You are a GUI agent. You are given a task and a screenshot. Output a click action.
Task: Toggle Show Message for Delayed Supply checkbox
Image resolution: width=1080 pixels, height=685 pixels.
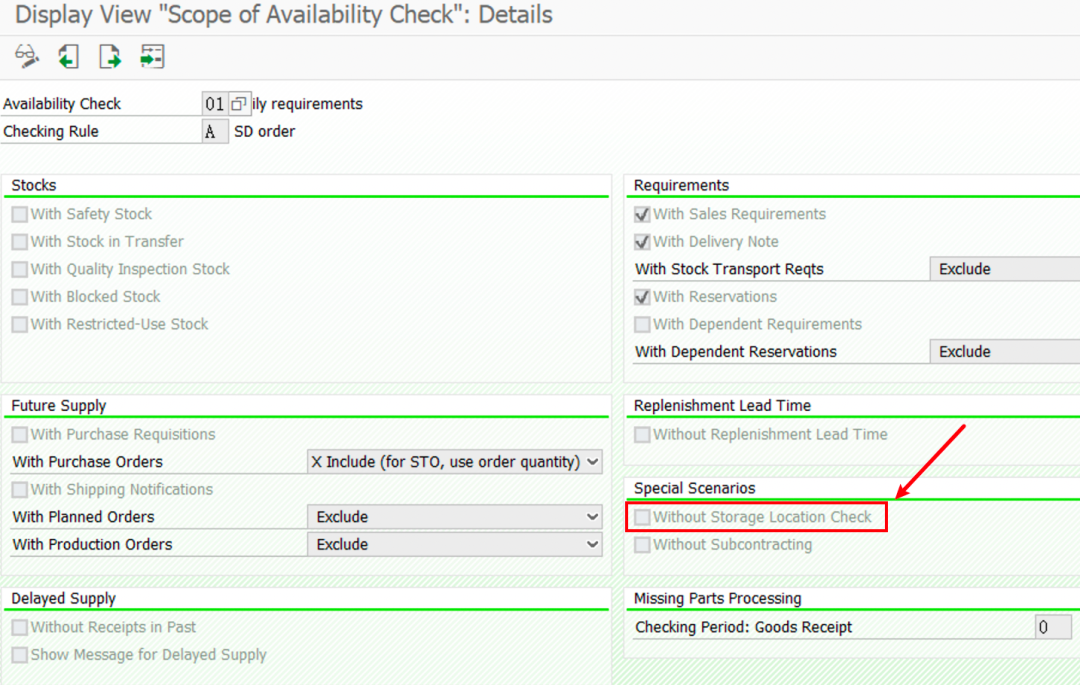coord(20,655)
